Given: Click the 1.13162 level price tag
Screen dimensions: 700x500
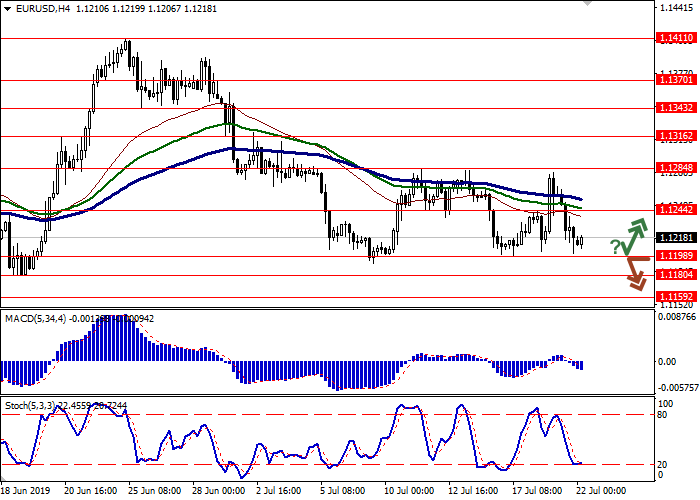Looking at the screenshot, I should click(x=677, y=136).
